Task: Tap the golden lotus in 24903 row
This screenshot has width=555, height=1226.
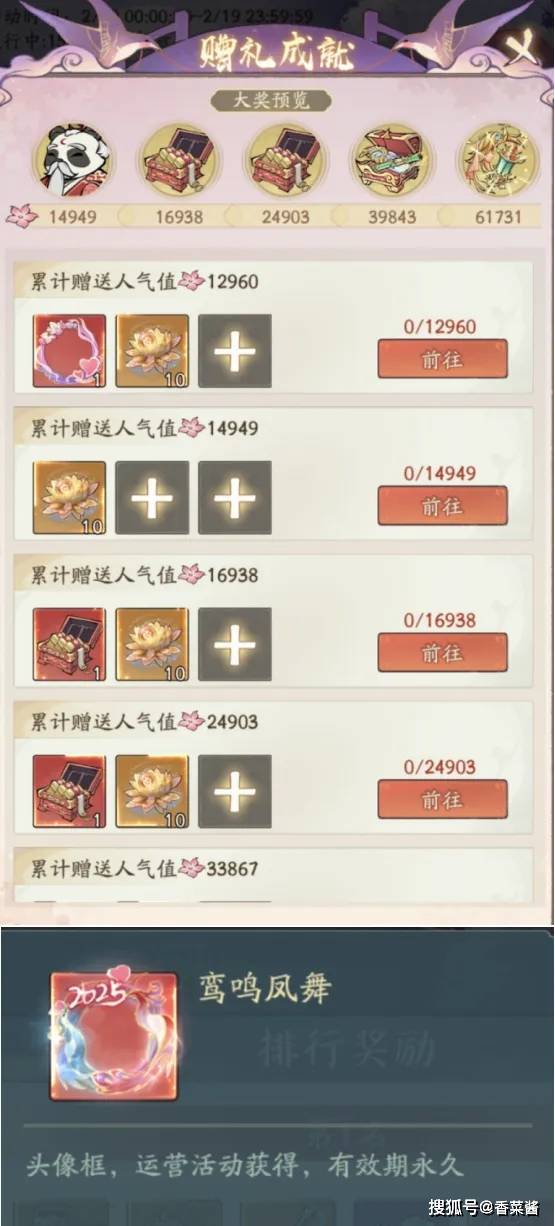Action: coord(152,792)
